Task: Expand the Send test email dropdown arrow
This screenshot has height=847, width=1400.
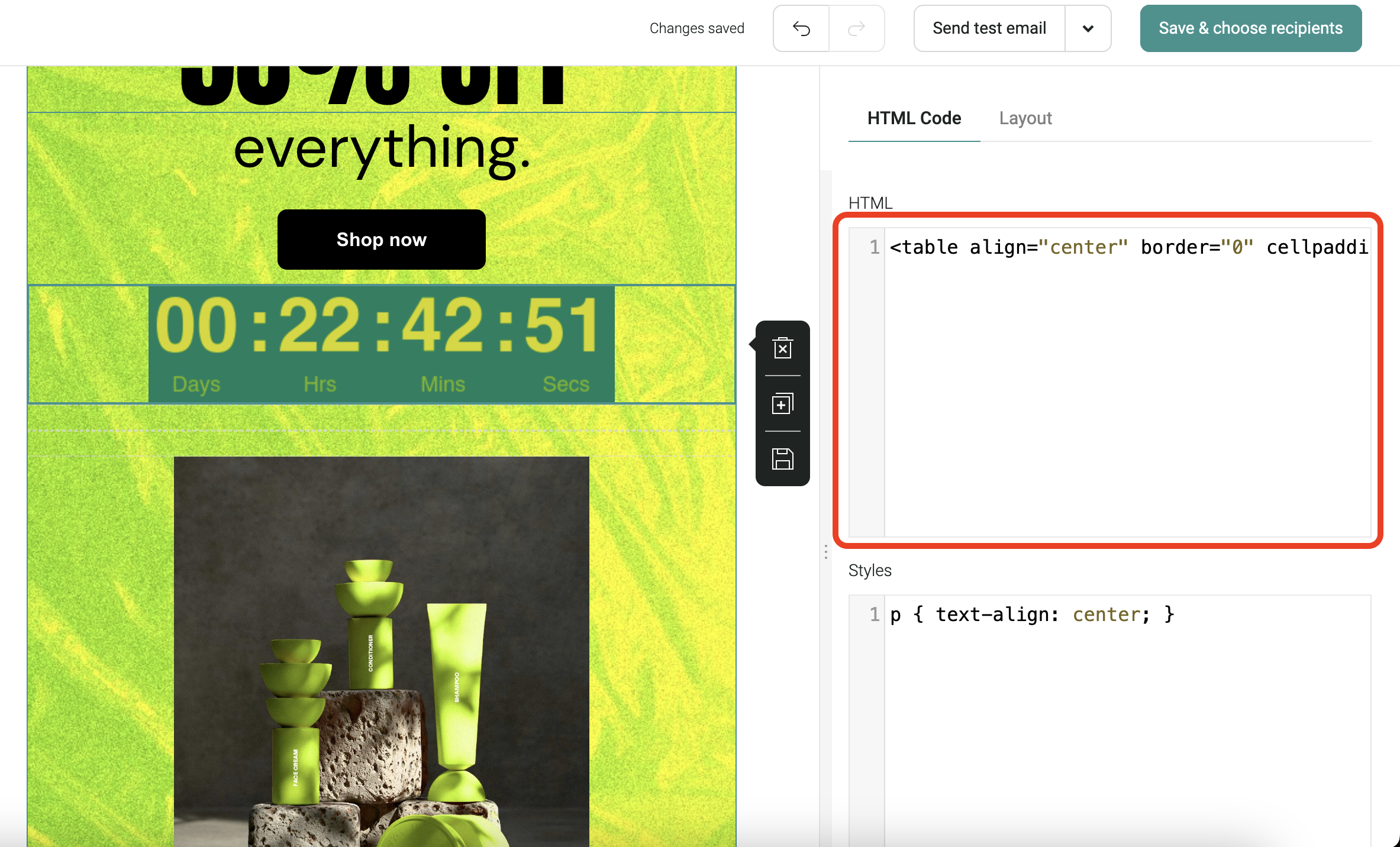Action: (1088, 28)
